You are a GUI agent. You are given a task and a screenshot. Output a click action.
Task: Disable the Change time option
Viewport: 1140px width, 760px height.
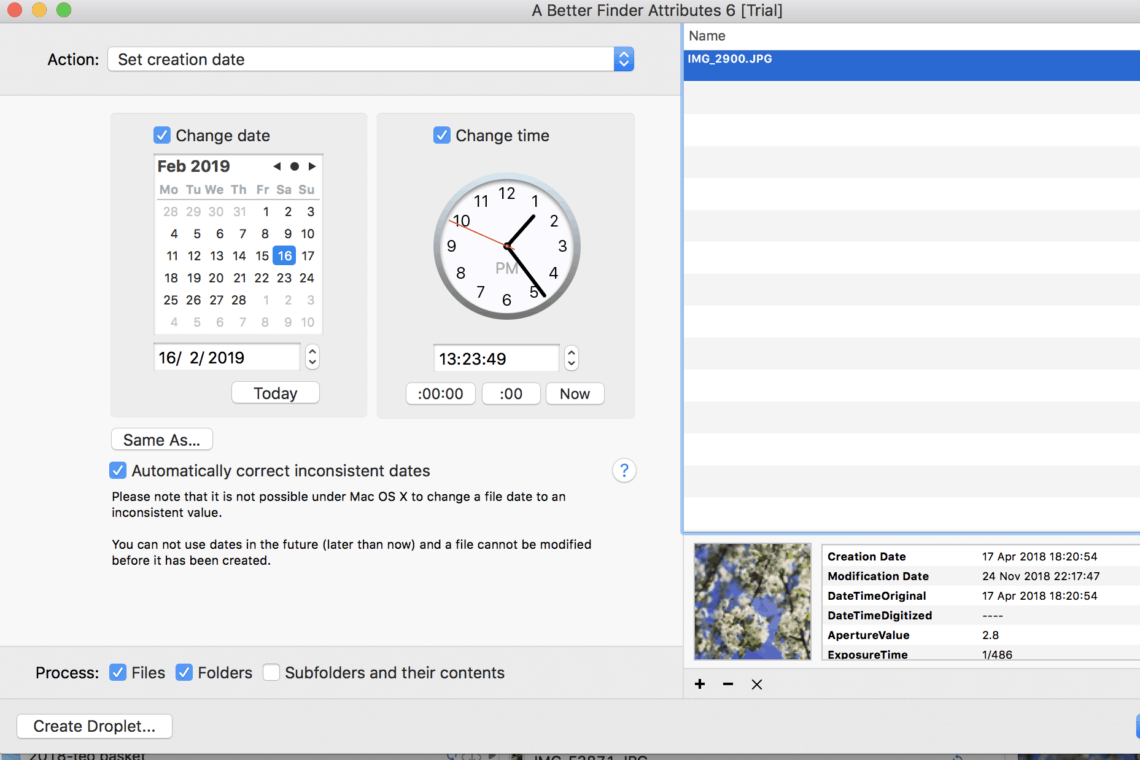(441, 135)
